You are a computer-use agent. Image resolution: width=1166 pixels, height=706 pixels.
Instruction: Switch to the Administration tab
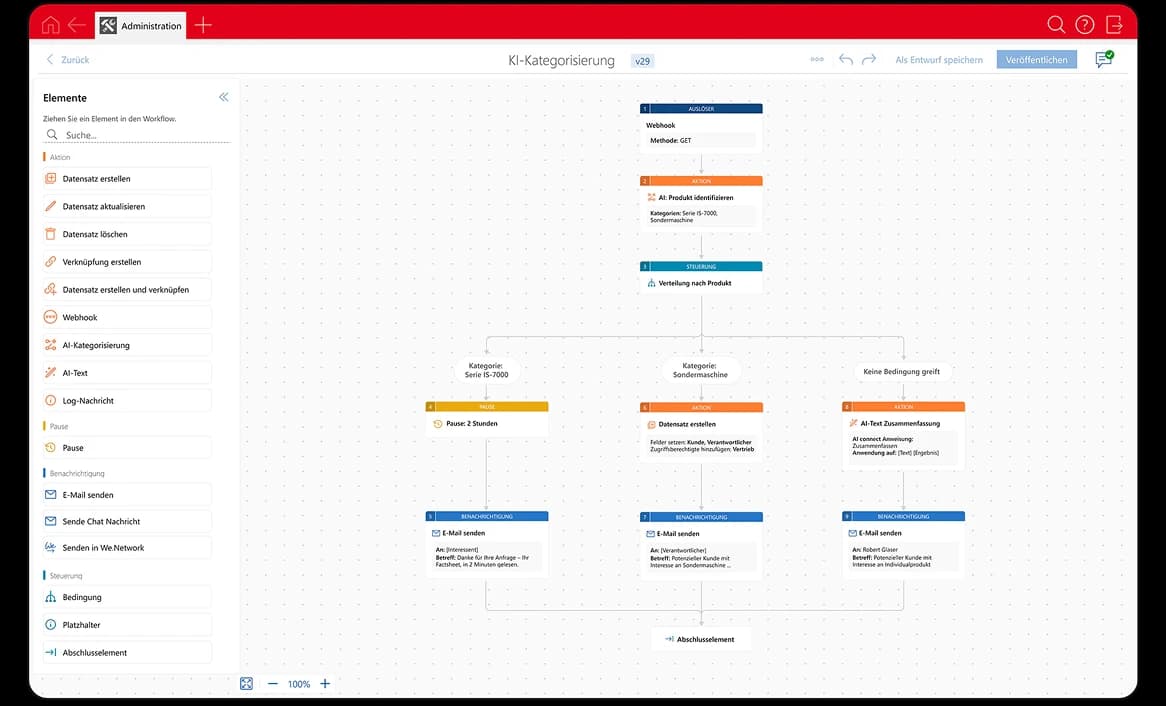[x=140, y=24]
